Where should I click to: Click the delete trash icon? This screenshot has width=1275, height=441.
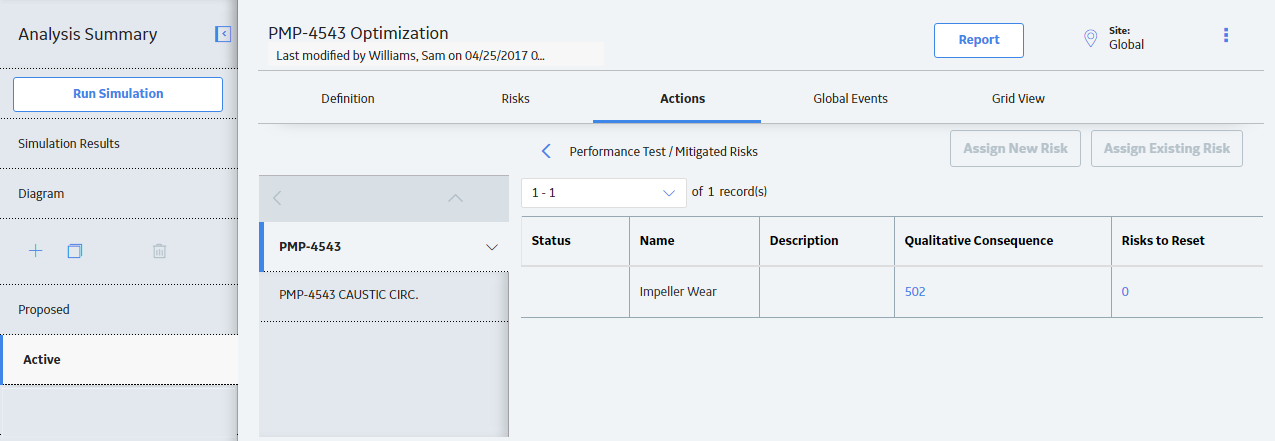(x=159, y=251)
